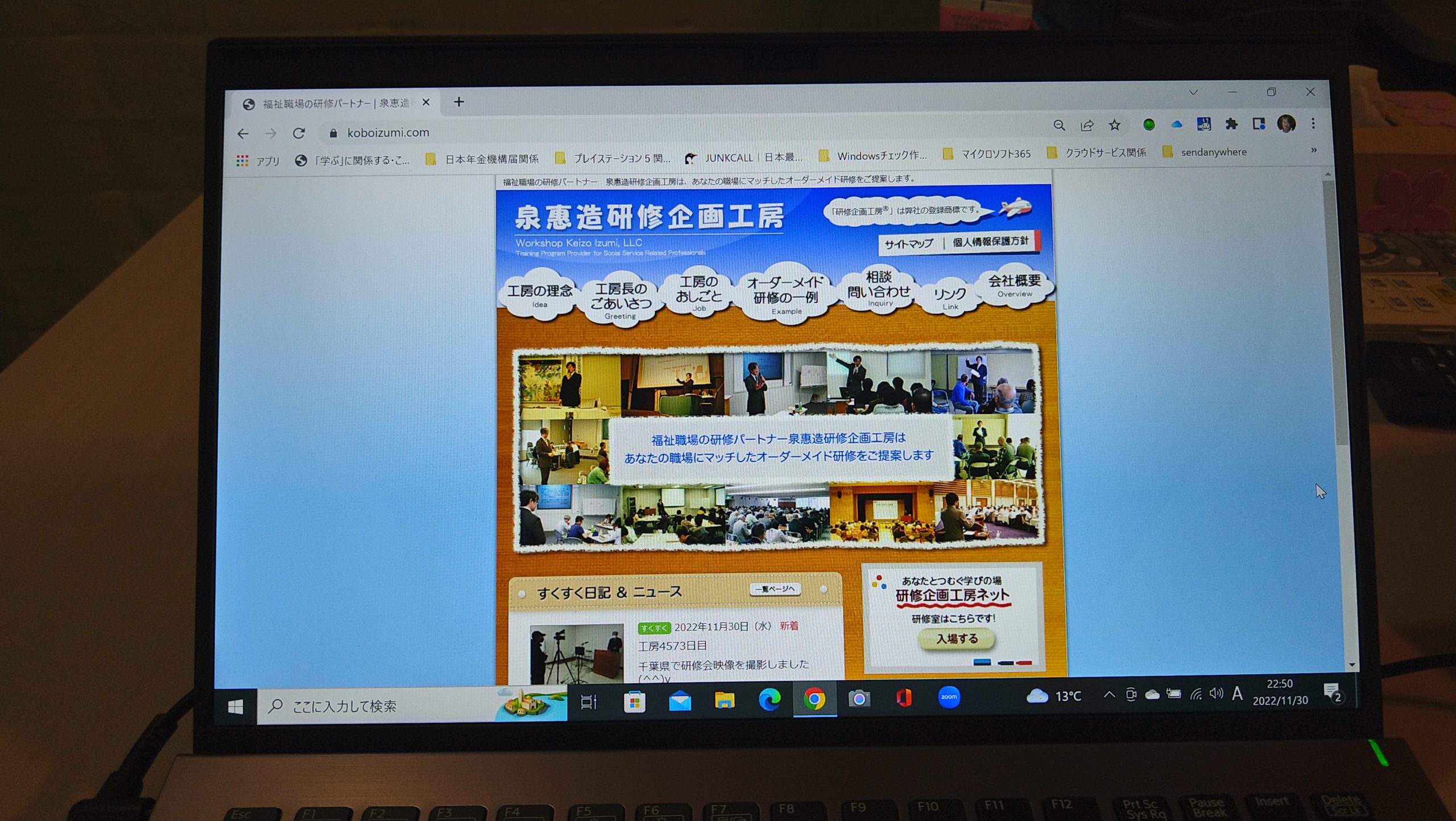Image resolution: width=1456 pixels, height=821 pixels.
Task: Open the 13°C weather widget
Action: tap(1054, 695)
